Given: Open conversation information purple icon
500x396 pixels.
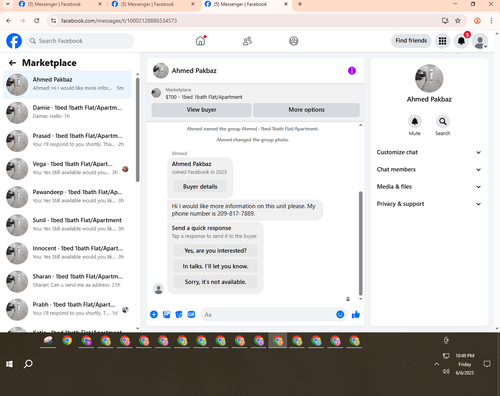Looking at the screenshot, I should 352,71.
